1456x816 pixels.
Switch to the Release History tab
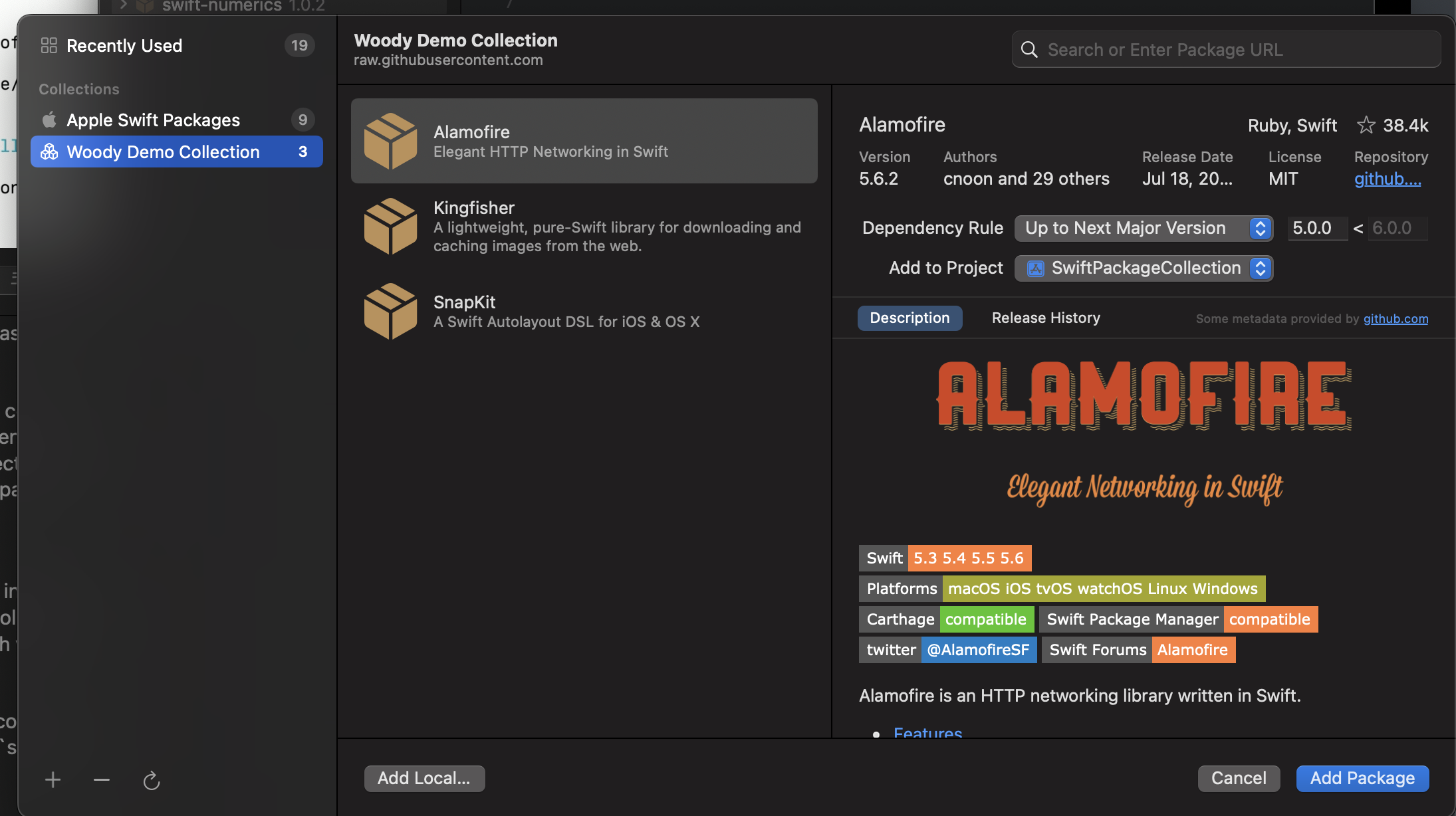point(1046,318)
